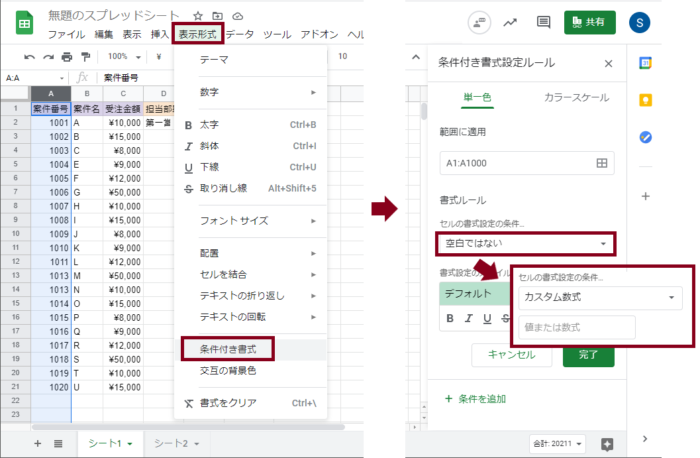Image resolution: width=700 pixels, height=458 pixels.
Task: Click the paint format roller icon
Action: (83, 57)
